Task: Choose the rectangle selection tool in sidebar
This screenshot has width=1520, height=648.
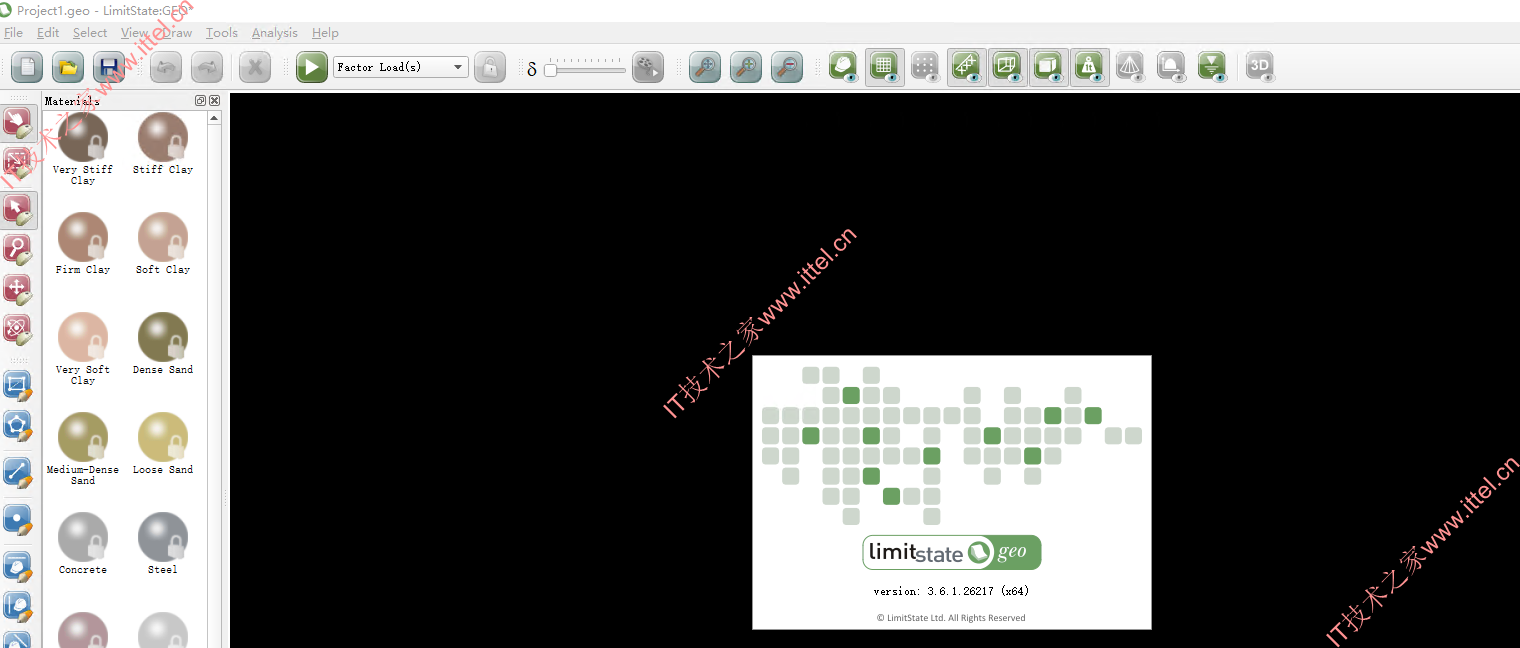Action: [x=18, y=164]
